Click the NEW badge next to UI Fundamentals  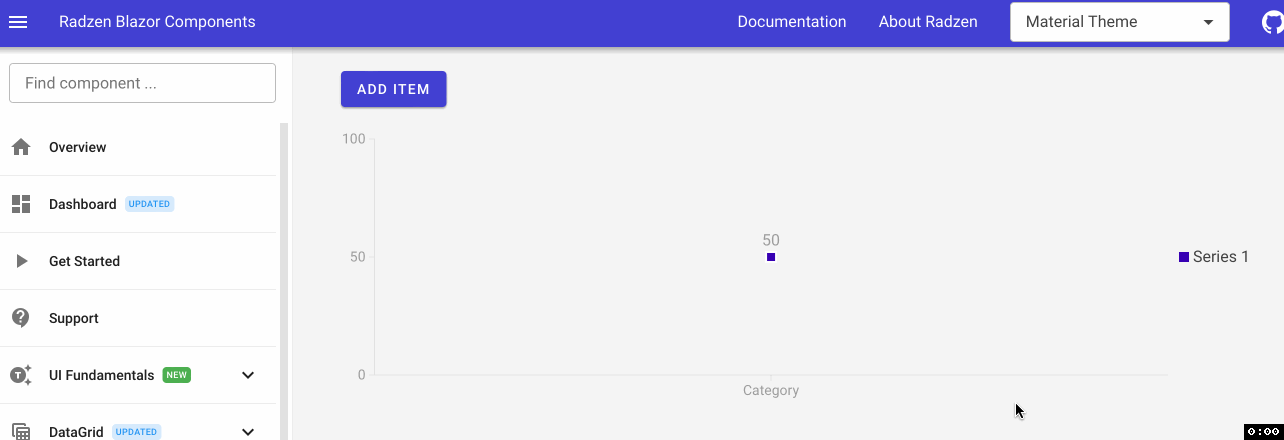coord(177,375)
